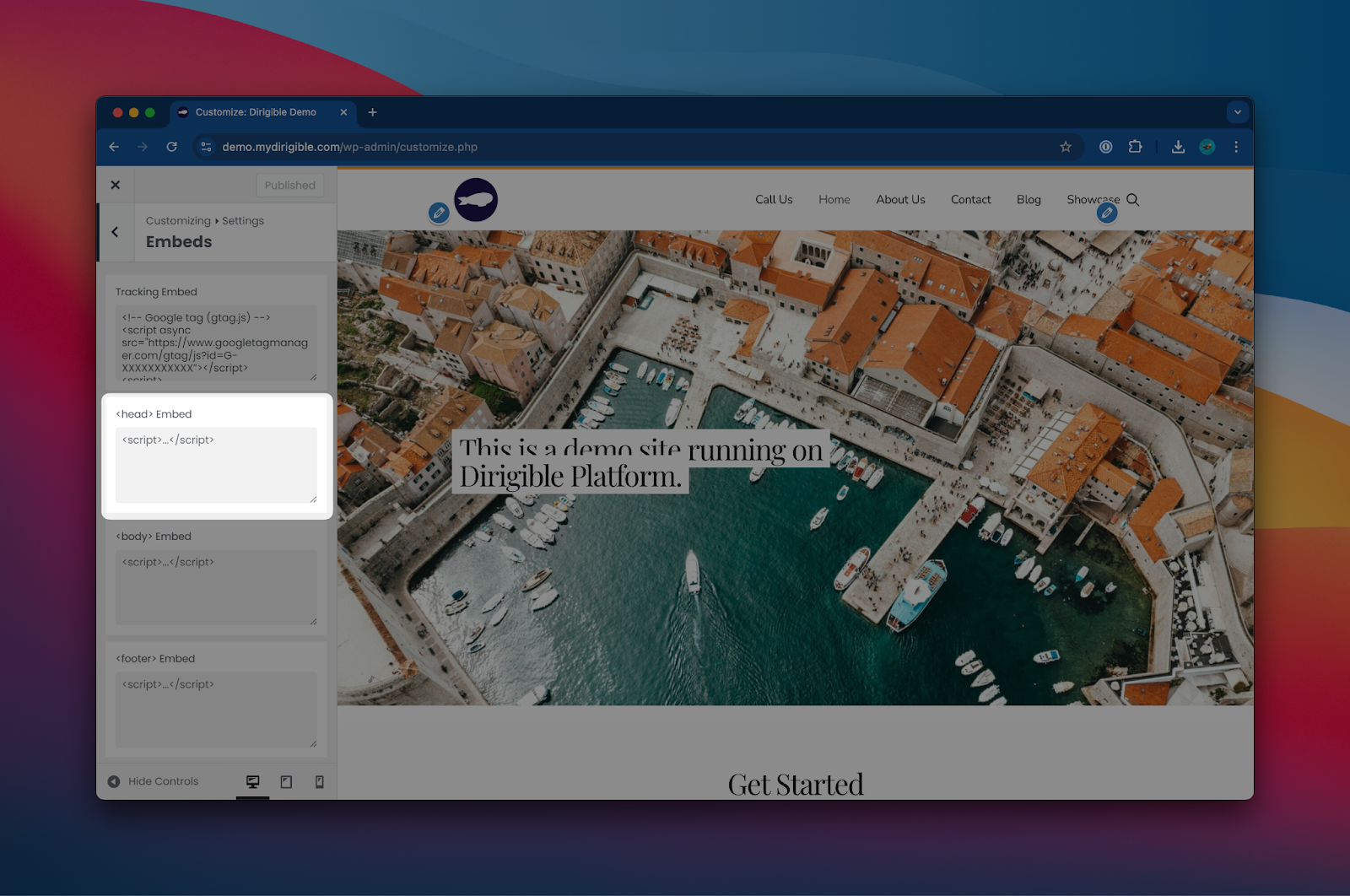Close the Customize: Dirigible Demo tab
Viewport: 1350px width, 896px height.
(x=343, y=112)
